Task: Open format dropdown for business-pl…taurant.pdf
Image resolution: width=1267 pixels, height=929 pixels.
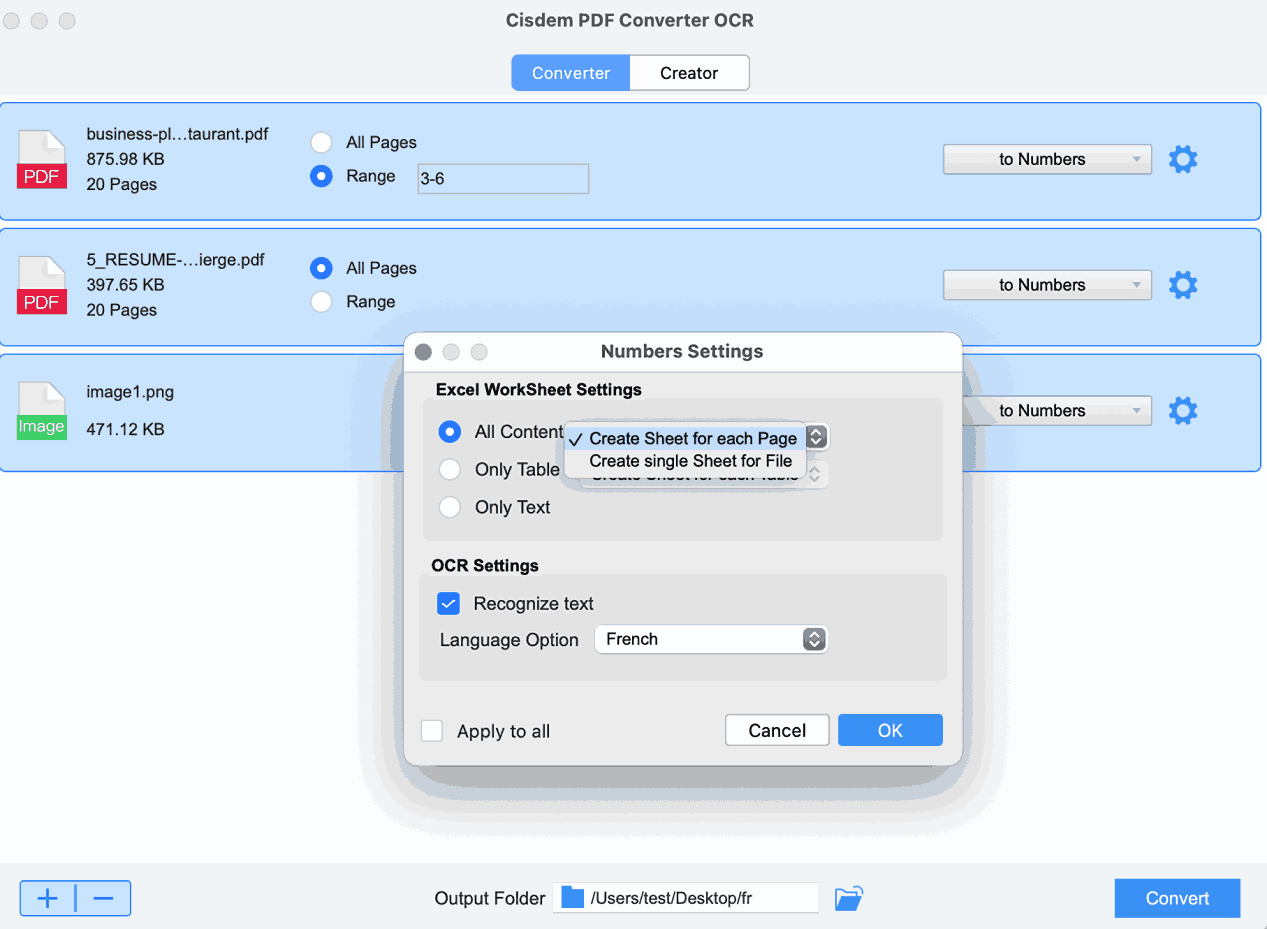Action: coord(1047,159)
